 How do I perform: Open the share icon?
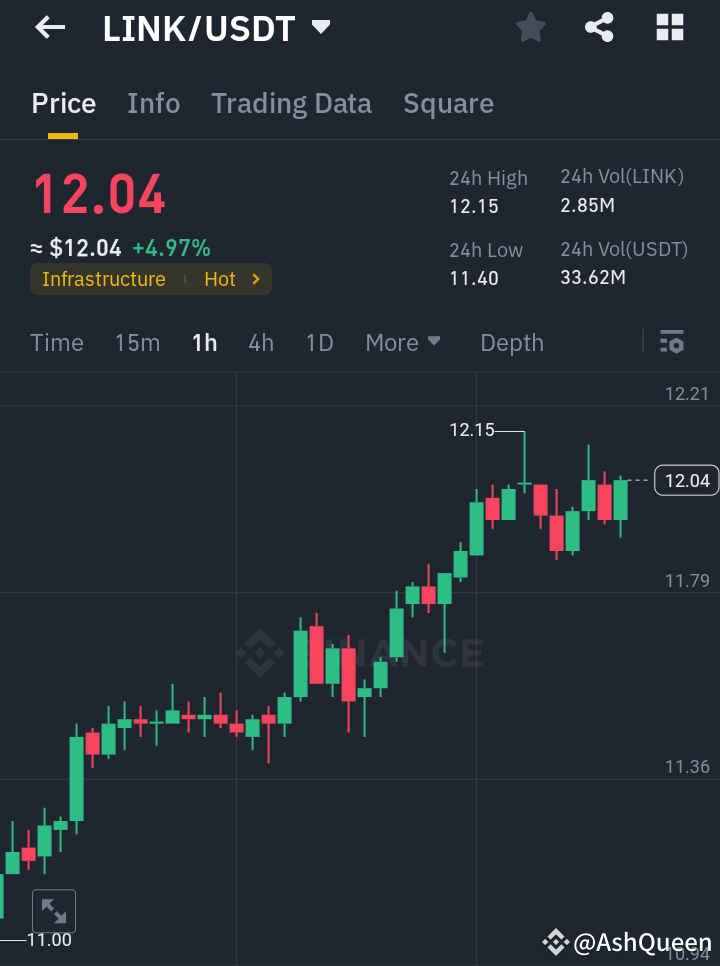[x=599, y=27]
